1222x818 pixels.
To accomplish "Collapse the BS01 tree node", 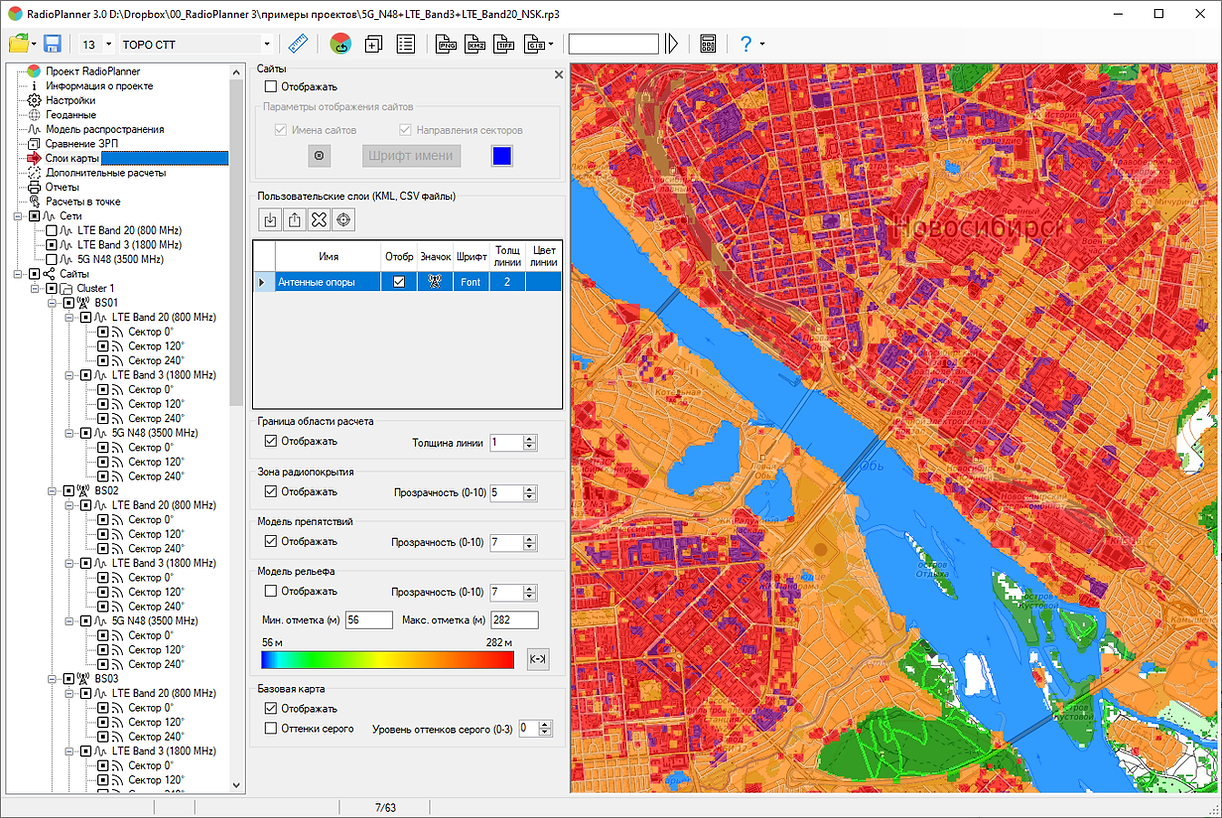I will tap(51, 303).
